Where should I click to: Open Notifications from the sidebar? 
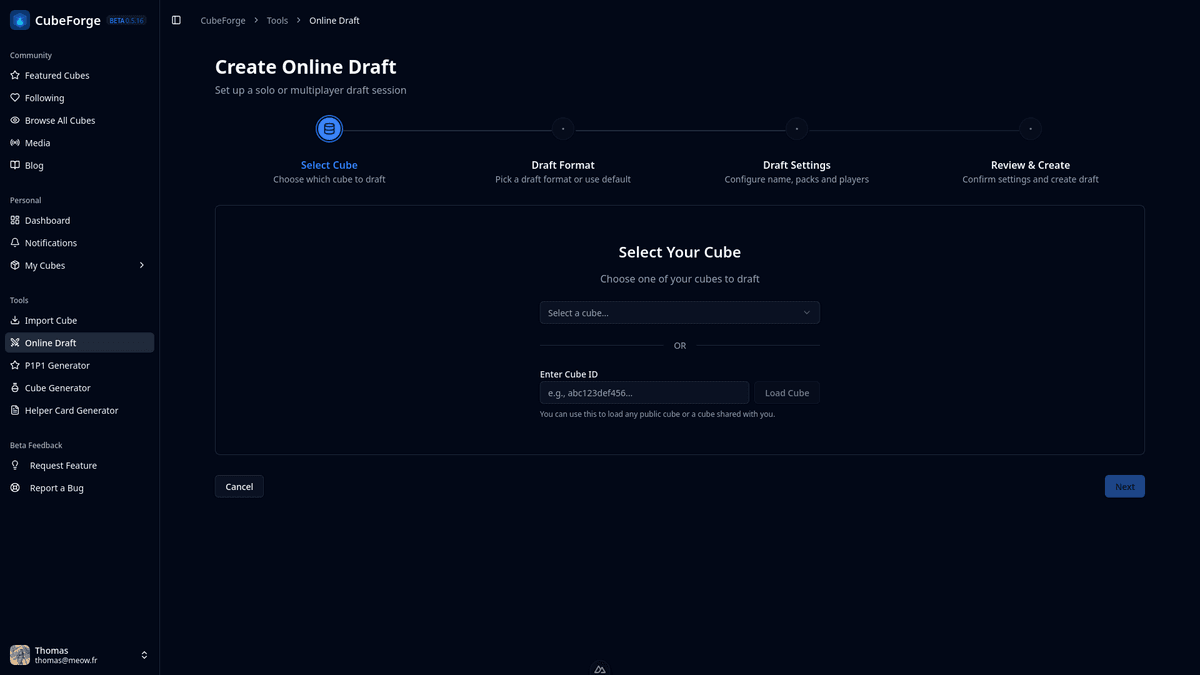(52, 242)
